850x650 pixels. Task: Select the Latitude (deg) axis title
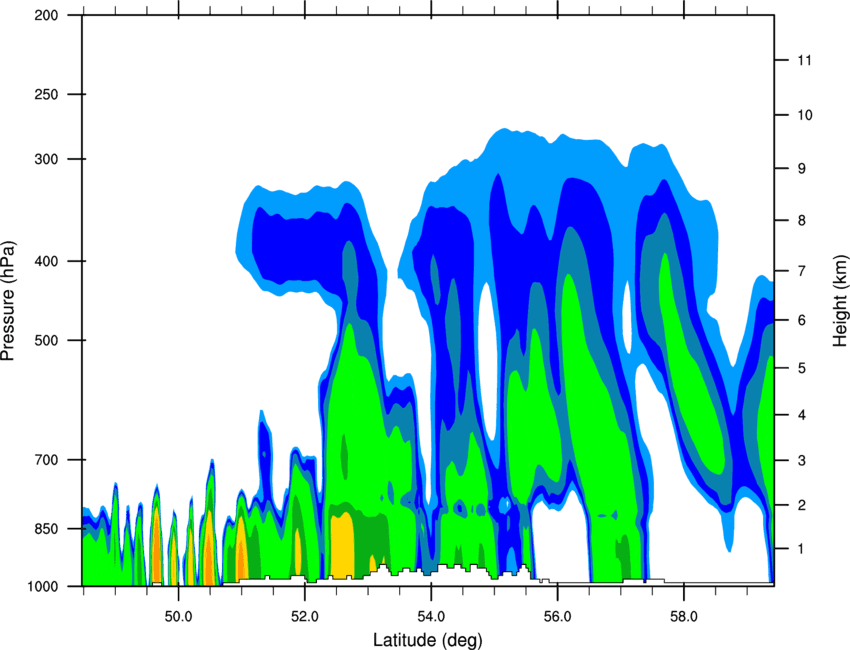[x=428, y=640]
